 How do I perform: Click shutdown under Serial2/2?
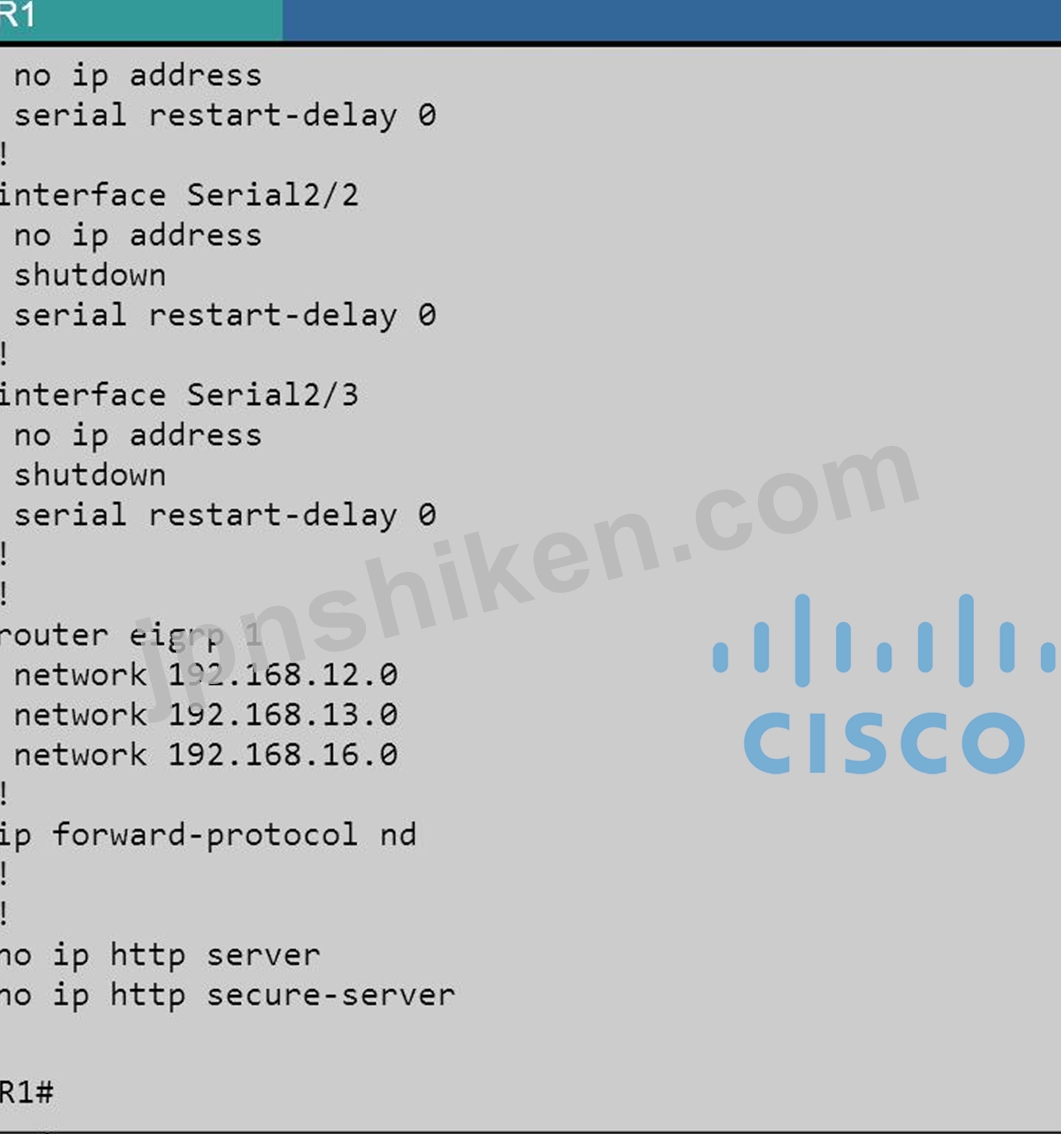pyautogui.click(x=90, y=276)
